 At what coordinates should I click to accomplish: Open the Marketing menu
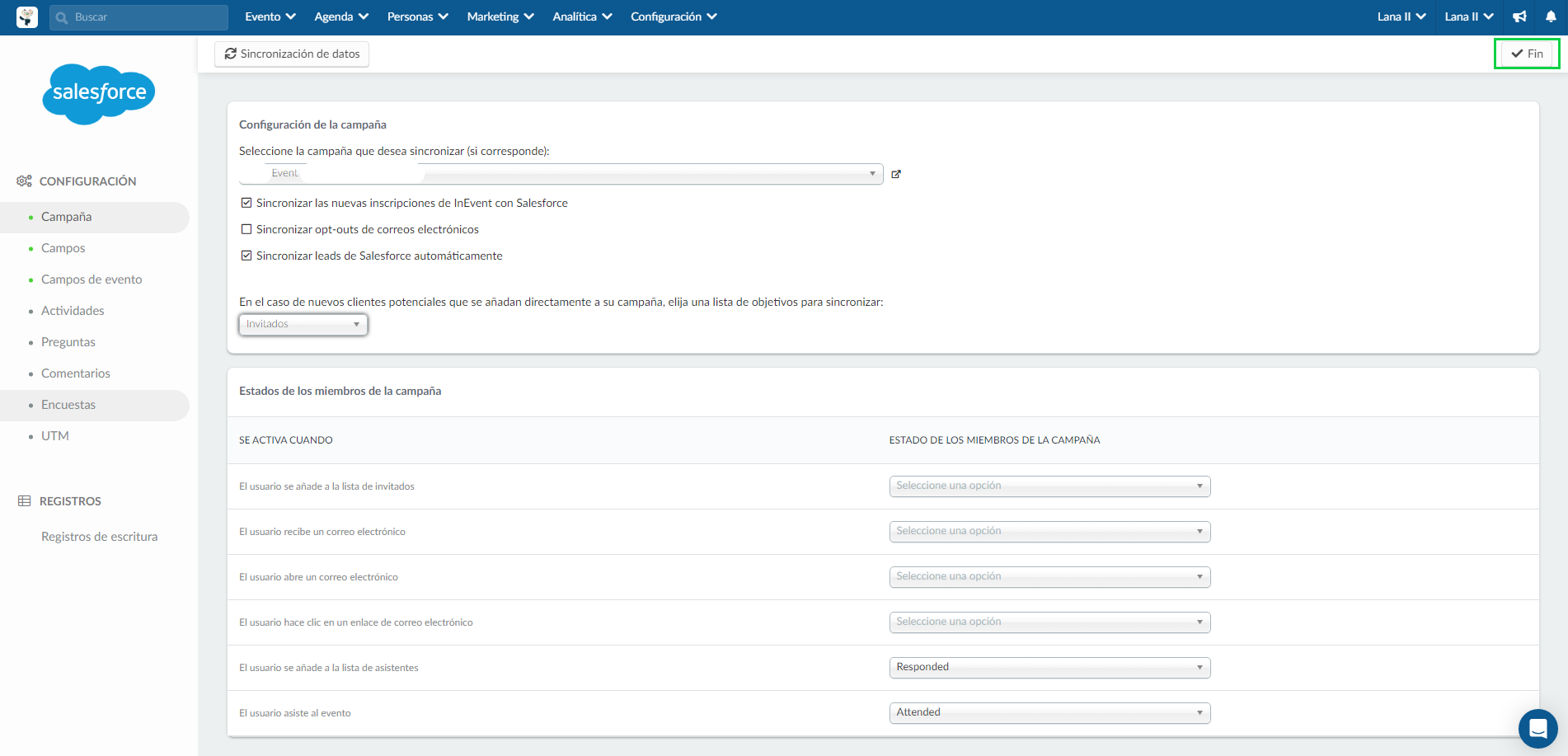pos(500,16)
